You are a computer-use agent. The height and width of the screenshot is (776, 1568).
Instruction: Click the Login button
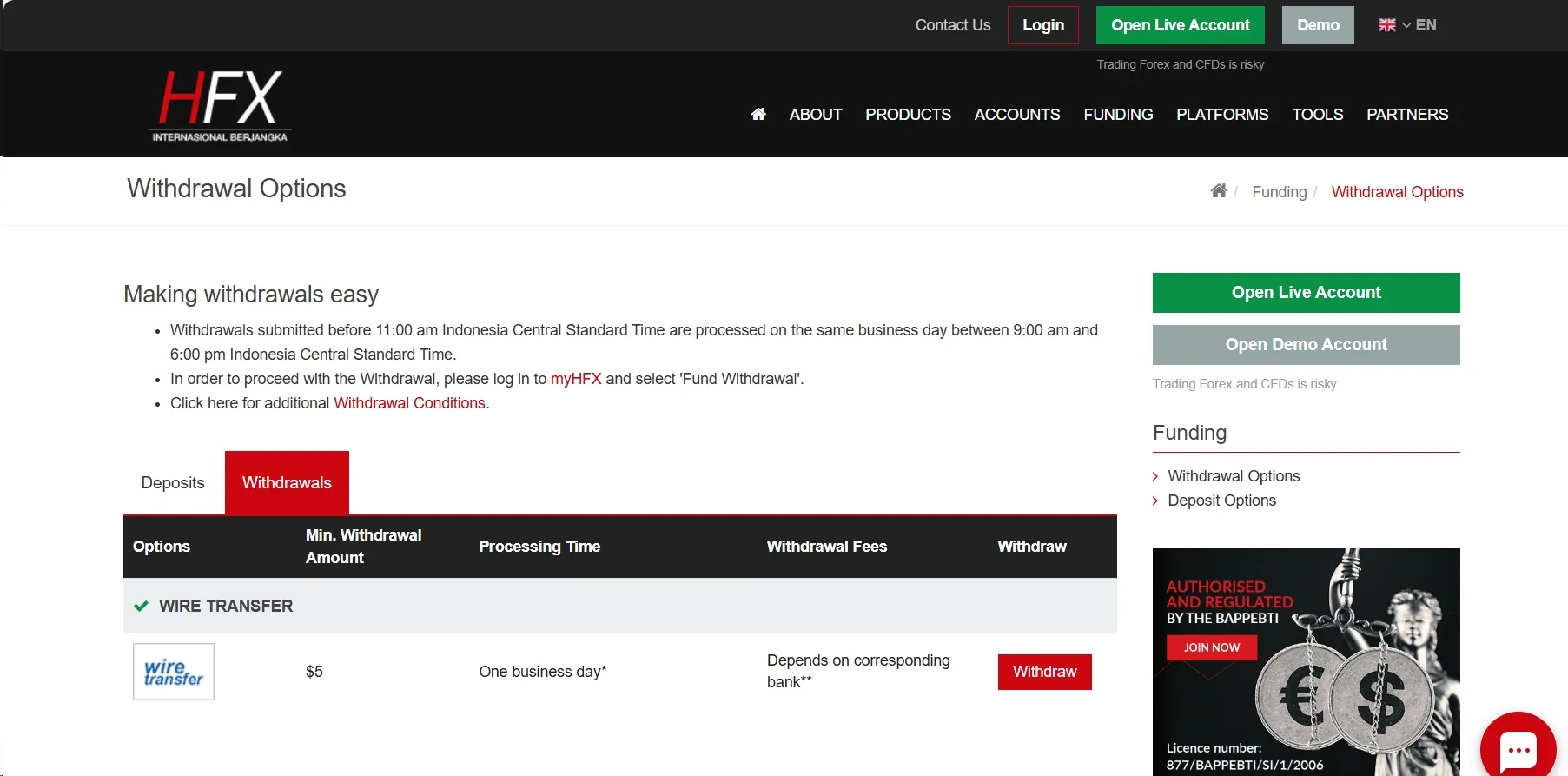[x=1043, y=25]
